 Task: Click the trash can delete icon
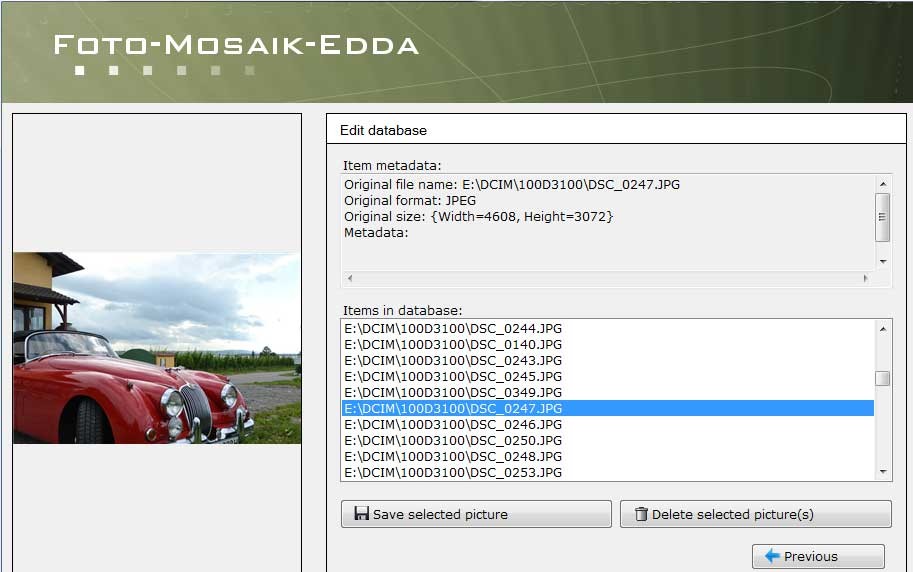tap(641, 514)
